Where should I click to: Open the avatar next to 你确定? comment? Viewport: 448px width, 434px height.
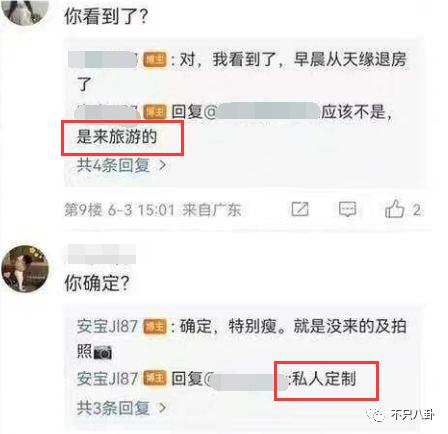pyautogui.click(x=25, y=269)
